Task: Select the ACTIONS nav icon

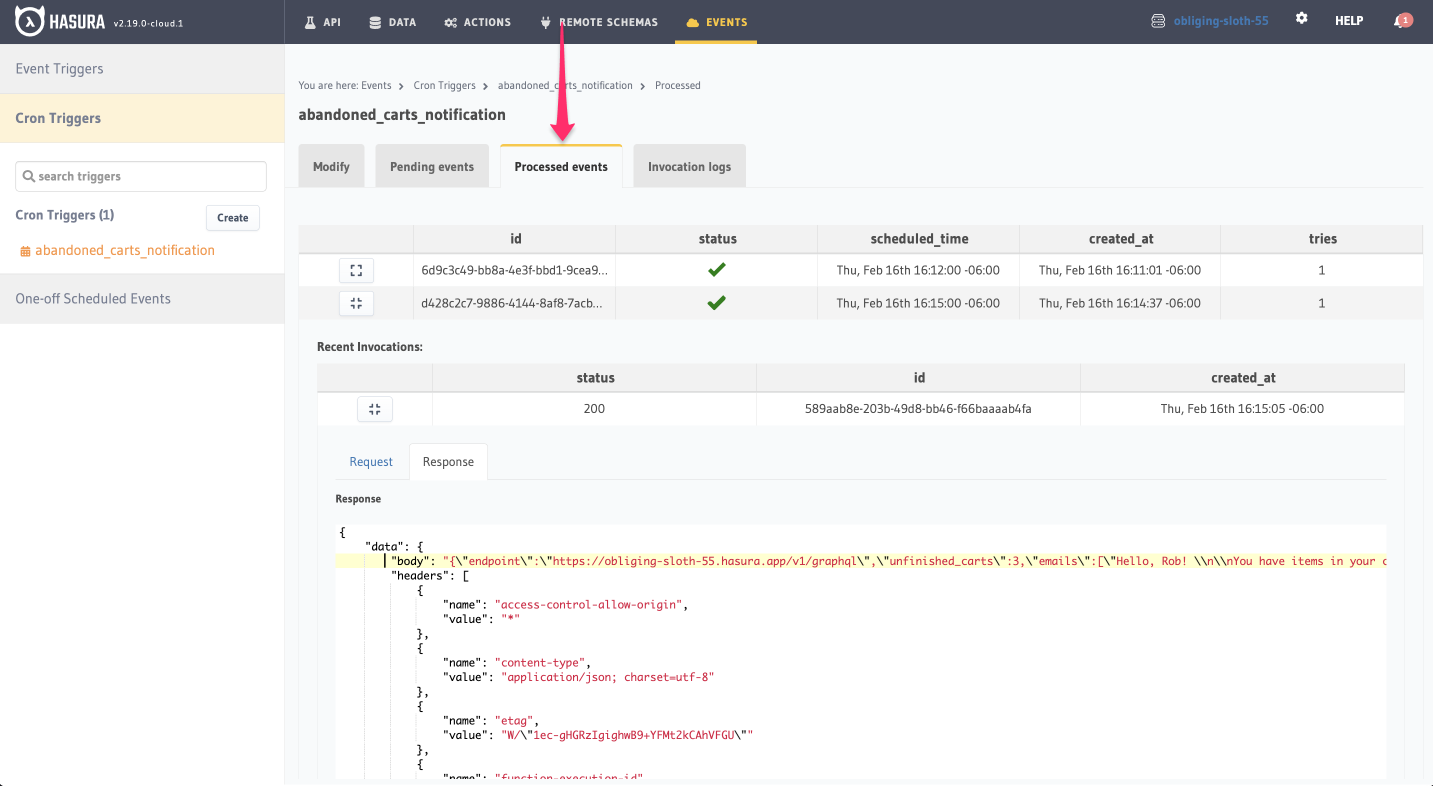Action: 453,20
